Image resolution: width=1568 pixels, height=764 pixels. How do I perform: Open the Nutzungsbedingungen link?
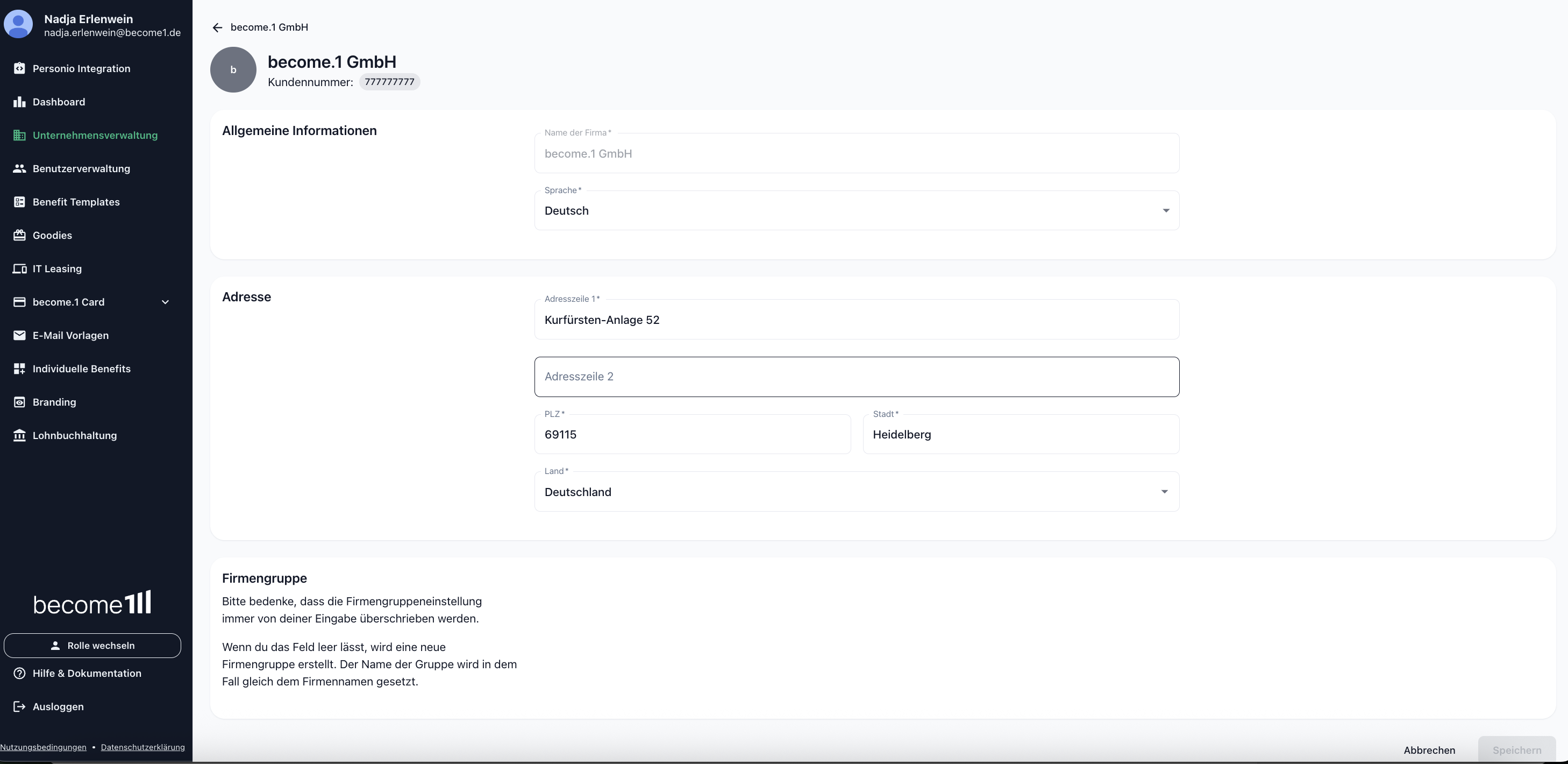click(43, 747)
